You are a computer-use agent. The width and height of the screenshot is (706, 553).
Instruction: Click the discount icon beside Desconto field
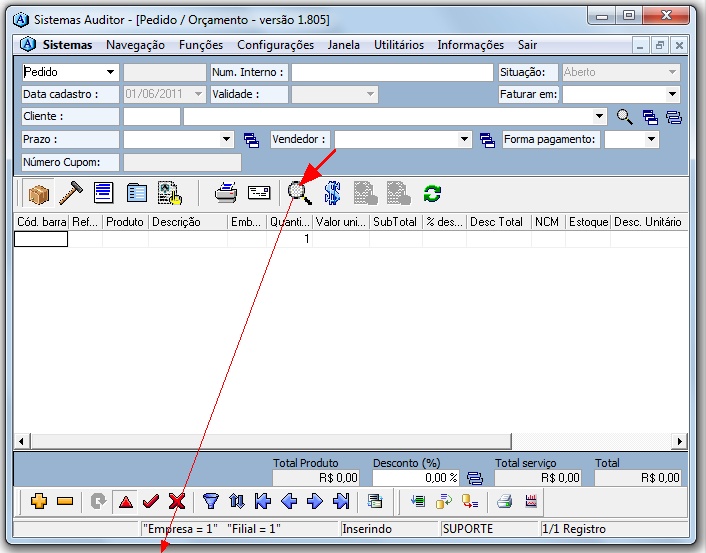pos(475,478)
